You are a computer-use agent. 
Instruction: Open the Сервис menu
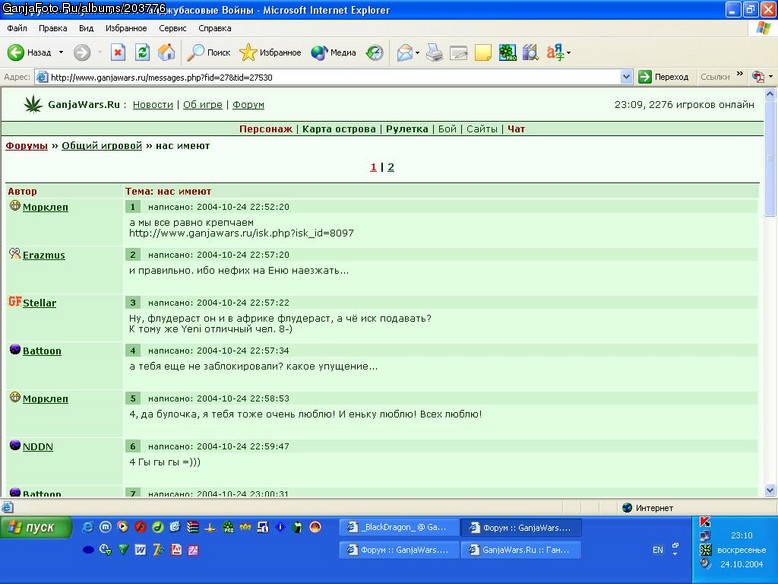pyautogui.click(x=172, y=28)
